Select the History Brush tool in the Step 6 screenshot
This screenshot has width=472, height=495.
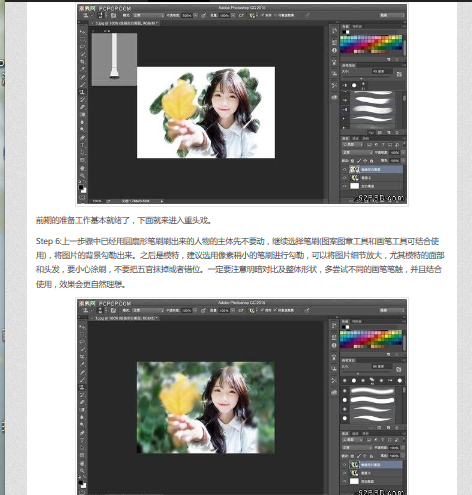[82, 395]
